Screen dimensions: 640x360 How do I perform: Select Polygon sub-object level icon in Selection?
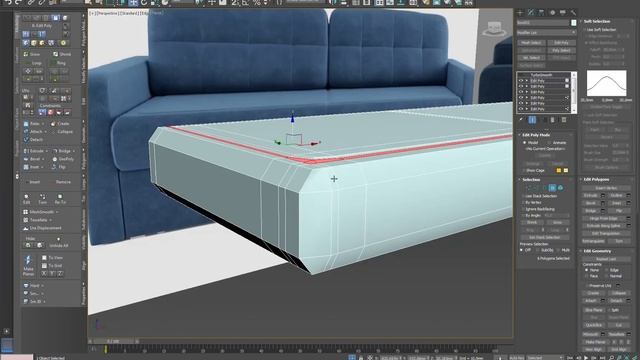point(552,188)
